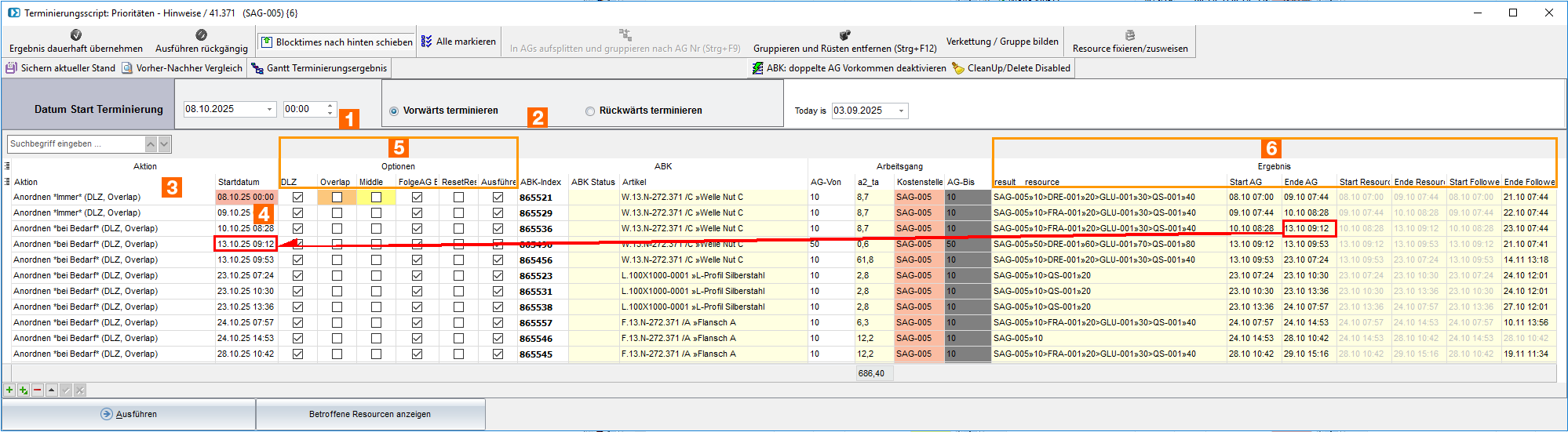Click the 'Ausführen rückgängig' undo icon
Viewport: 1568px width, 432px height.
coord(201,35)
